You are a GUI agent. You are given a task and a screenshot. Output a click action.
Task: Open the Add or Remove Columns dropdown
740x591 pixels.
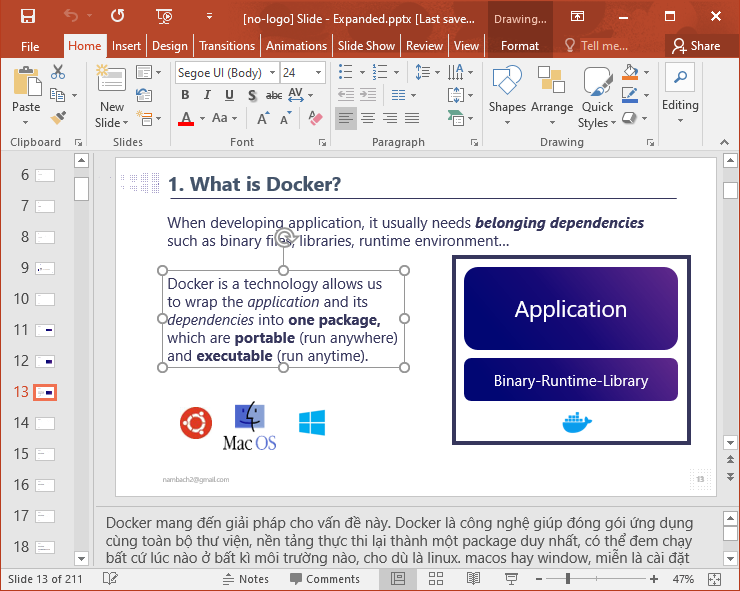click(x=404, y=95)
